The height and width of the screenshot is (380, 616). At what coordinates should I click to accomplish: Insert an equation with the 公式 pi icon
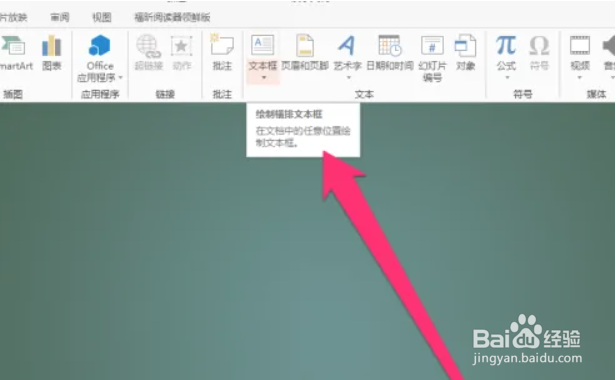[506, 46]
